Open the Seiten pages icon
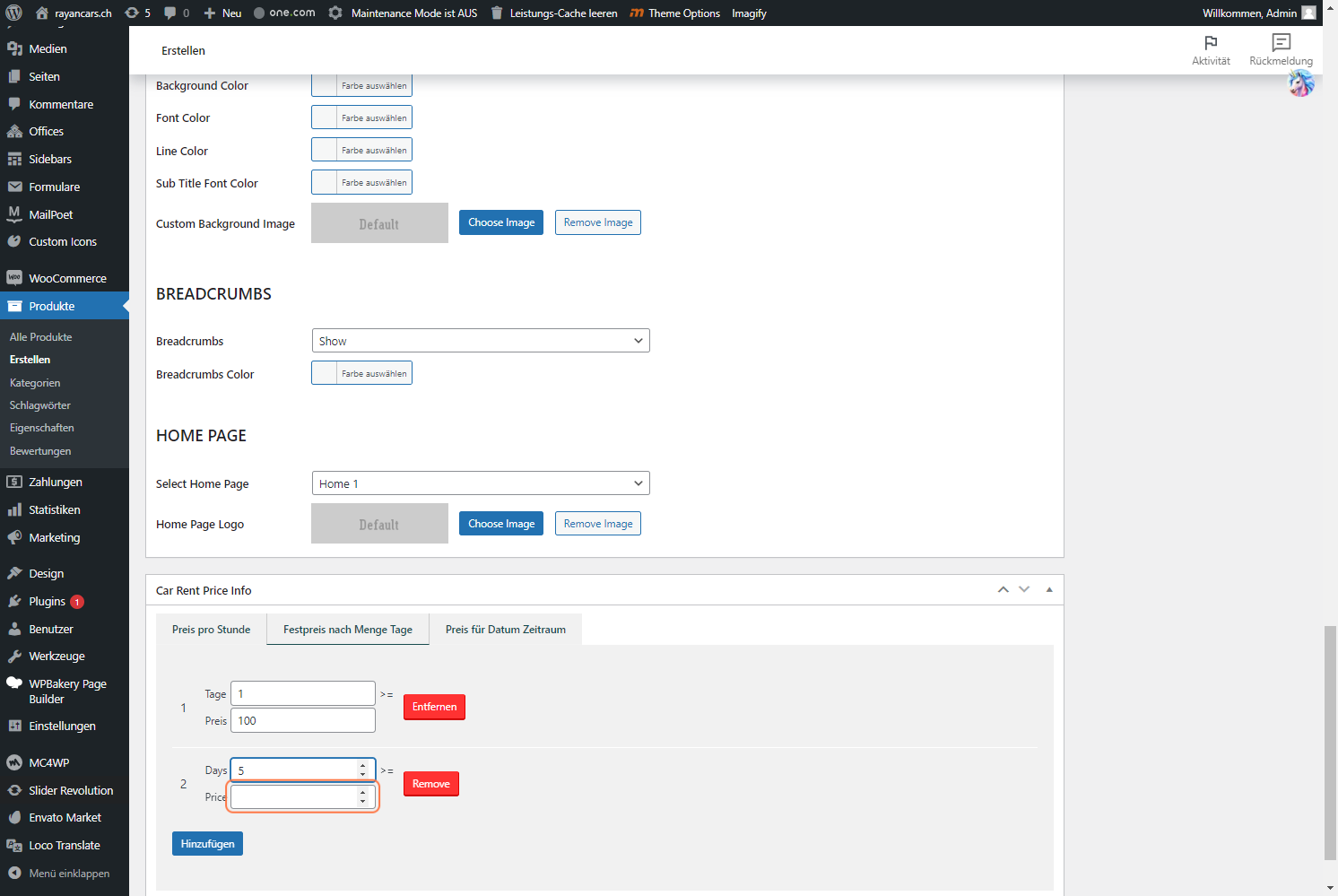Image resolution: width=1338 pixels, height=896 pixels. (14, 76)
